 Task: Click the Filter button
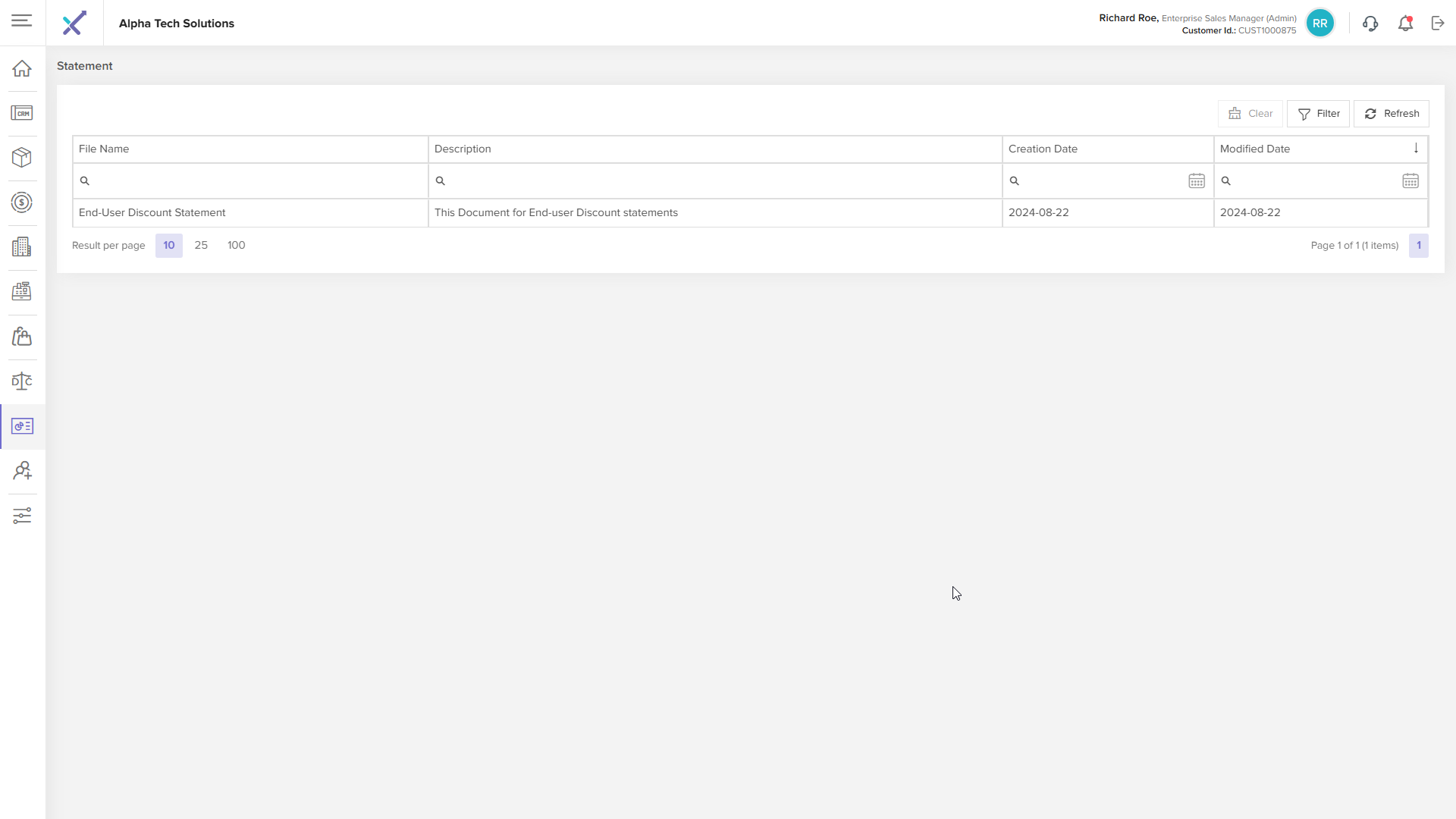pos(1318,114)
